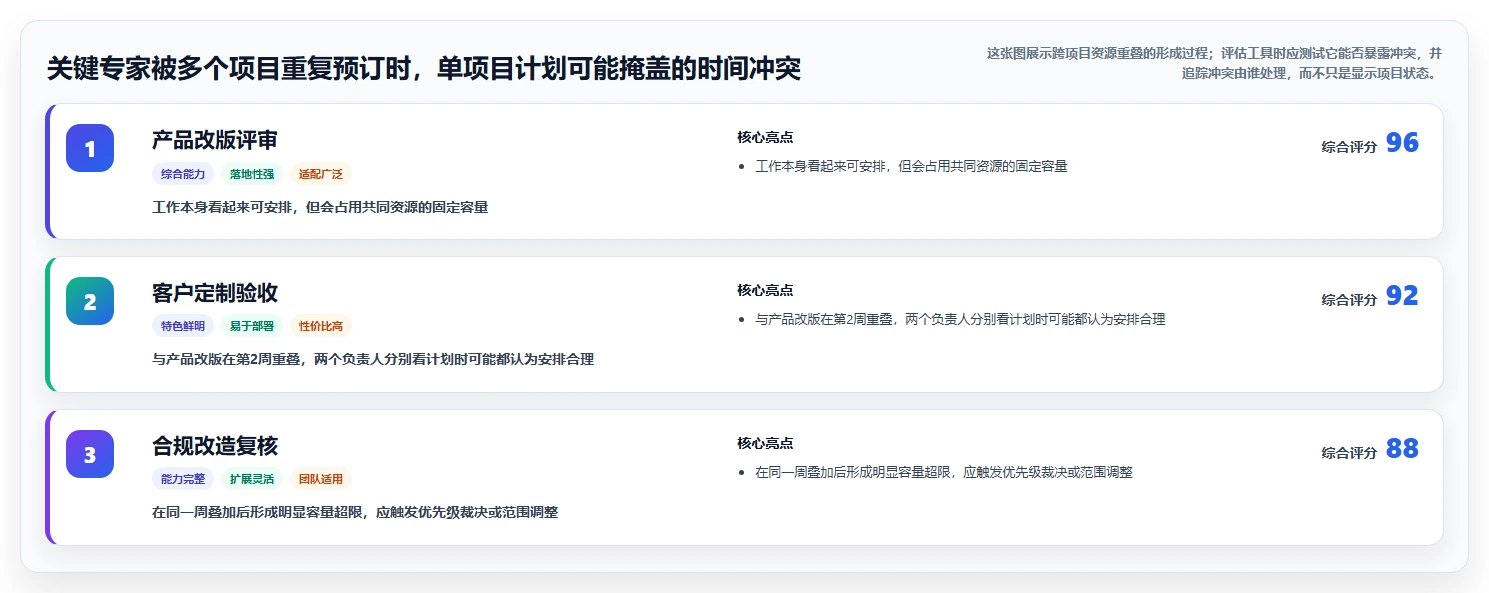Click 综合评分 label beside score 92
This screenshot has width=1489, height=593.
point(1349,299)
